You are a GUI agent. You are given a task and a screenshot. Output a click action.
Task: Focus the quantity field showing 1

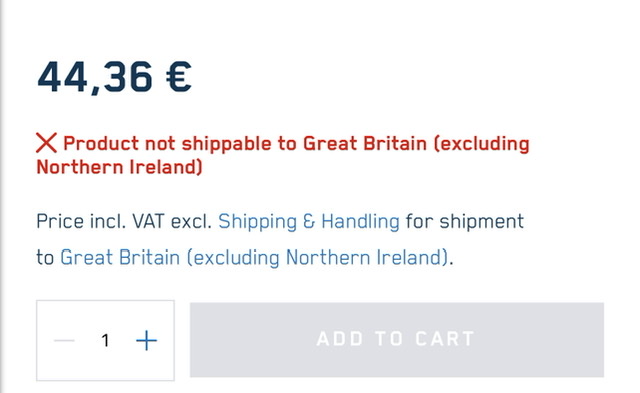pyautogui.click(x=105, y=340)
